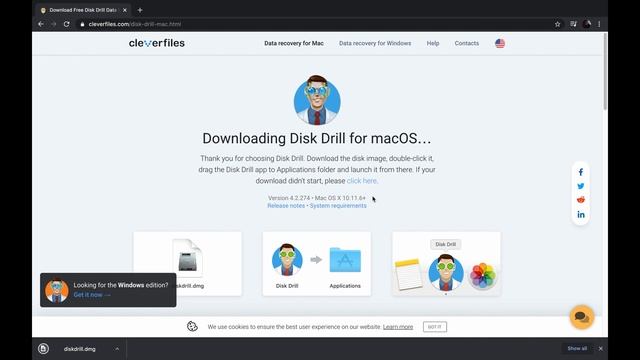Click the 'Version 4.2.274' text
640x360 pixels.
tap(289, 198)
